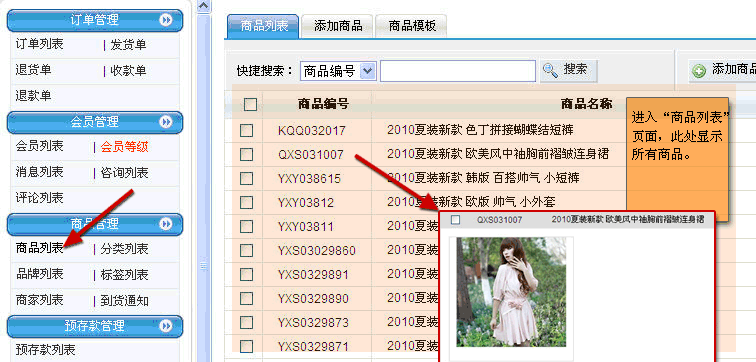The image size is (756, 362).
Task: Click product code YXY03812
Action: point(306,202)
